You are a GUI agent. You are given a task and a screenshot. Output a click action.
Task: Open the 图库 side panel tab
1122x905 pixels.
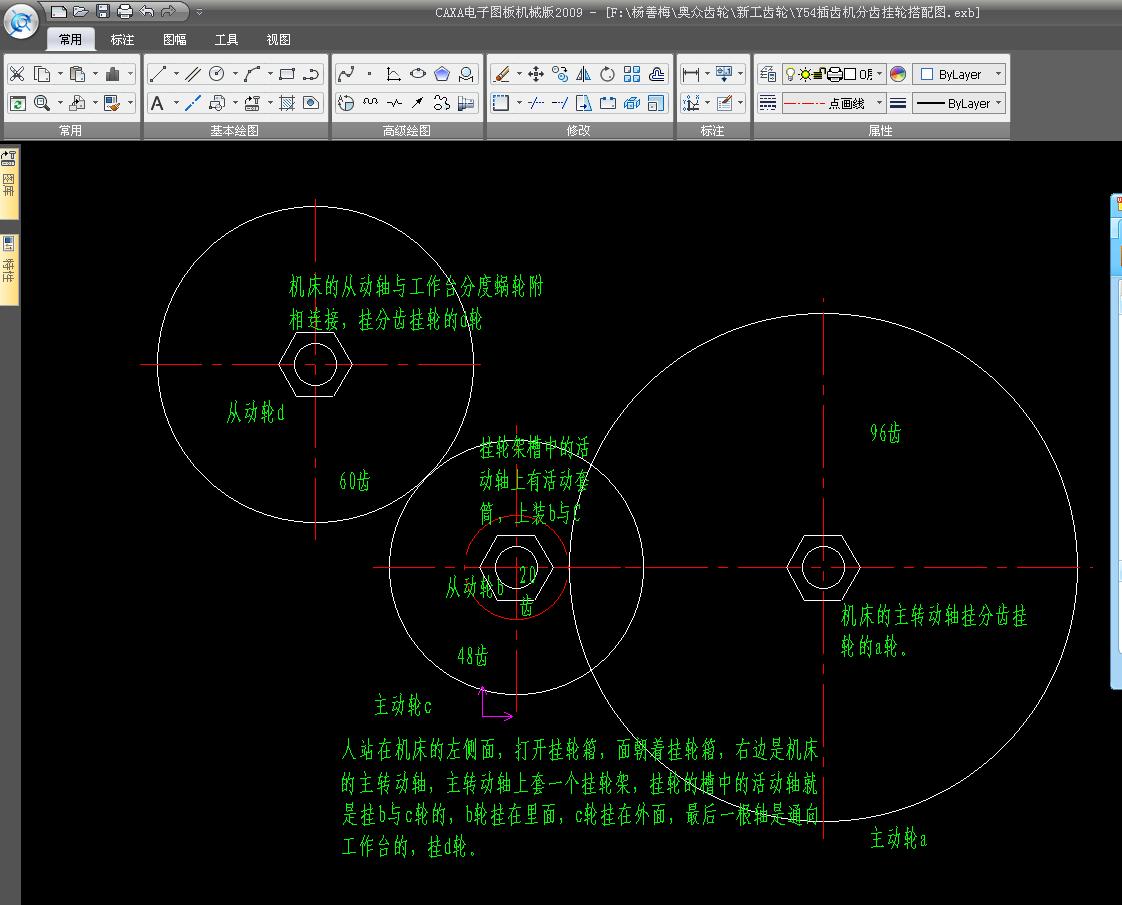tap(9, 182)
